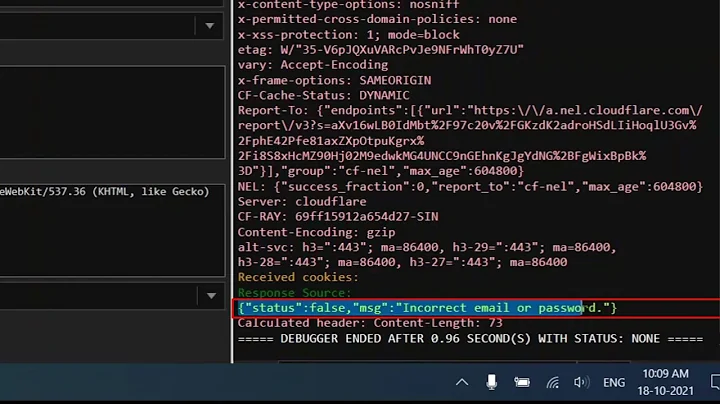The height and width of the screenshot is (404, 720).
Task: Click the etag header line
Action: (x=381, y=50)
